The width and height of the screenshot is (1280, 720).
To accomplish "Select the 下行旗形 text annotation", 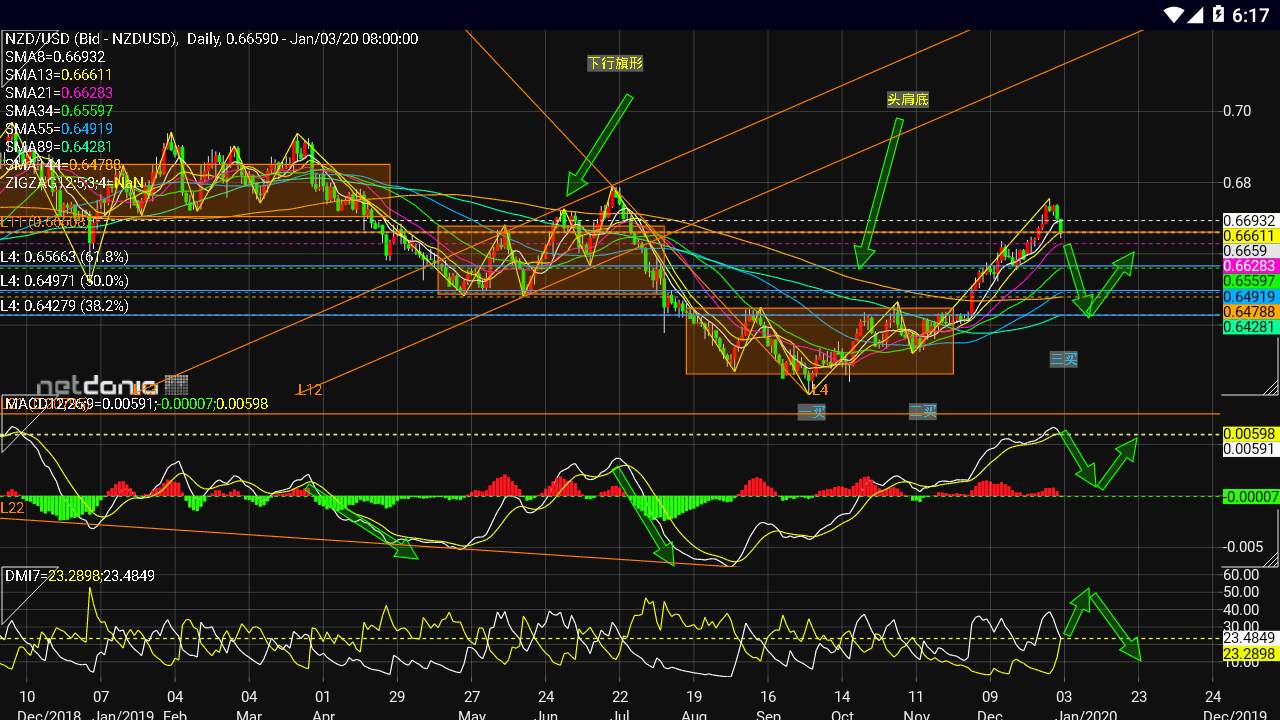I will 615,63.
